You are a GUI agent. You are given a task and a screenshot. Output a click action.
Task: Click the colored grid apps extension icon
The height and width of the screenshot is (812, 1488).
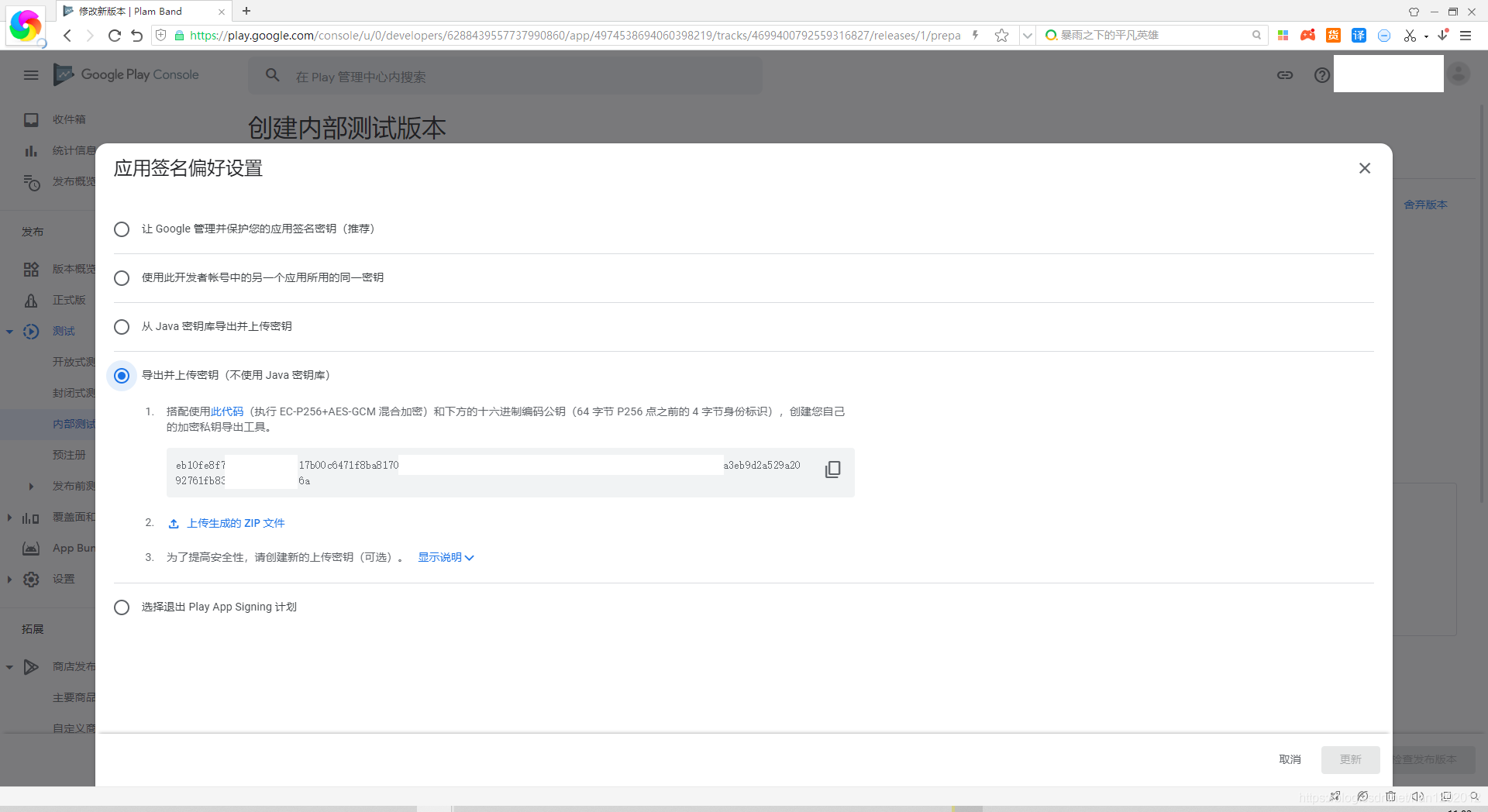(1283, 36)
